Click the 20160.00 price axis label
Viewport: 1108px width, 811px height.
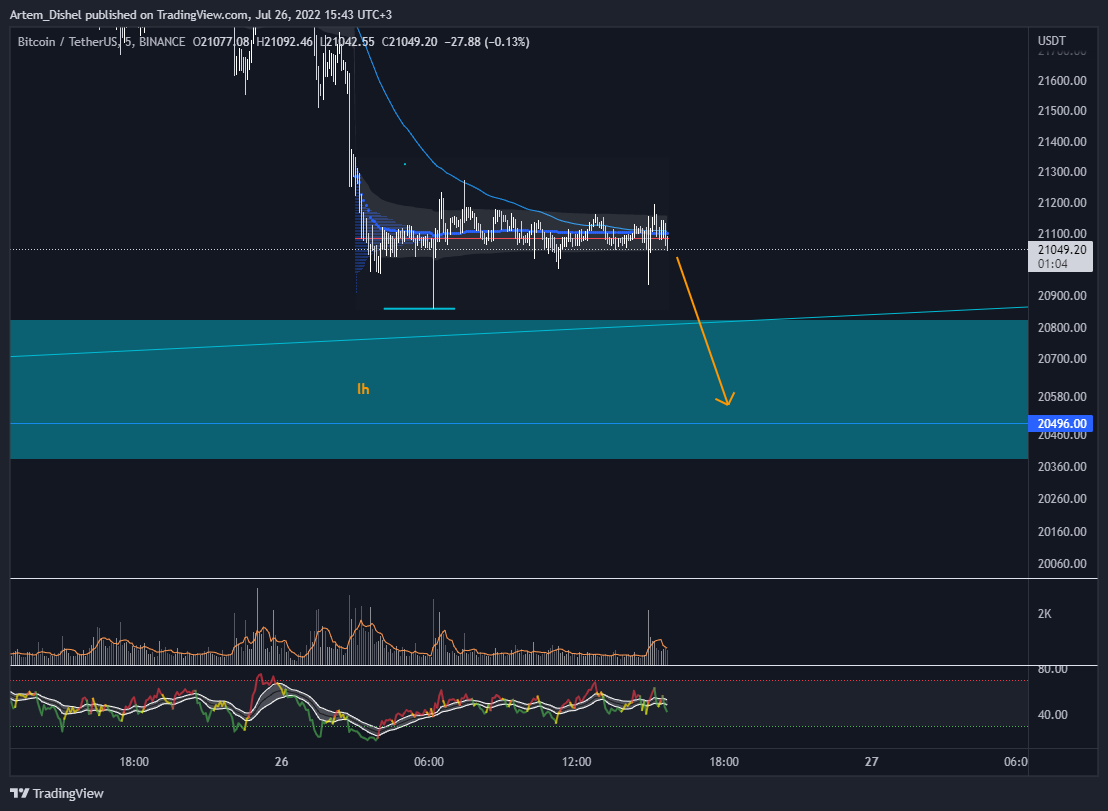point(1061,531)
